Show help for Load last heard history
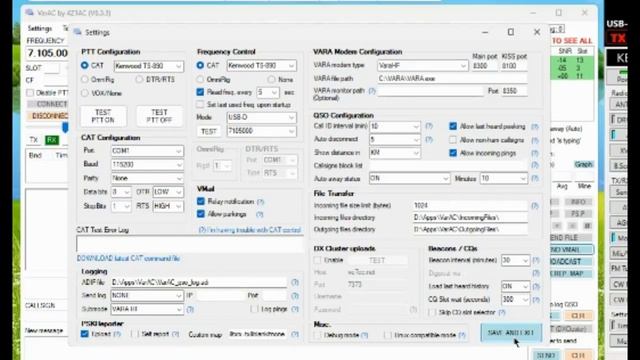The width and height of the screenshot is (640, 360). pos(536,286)
